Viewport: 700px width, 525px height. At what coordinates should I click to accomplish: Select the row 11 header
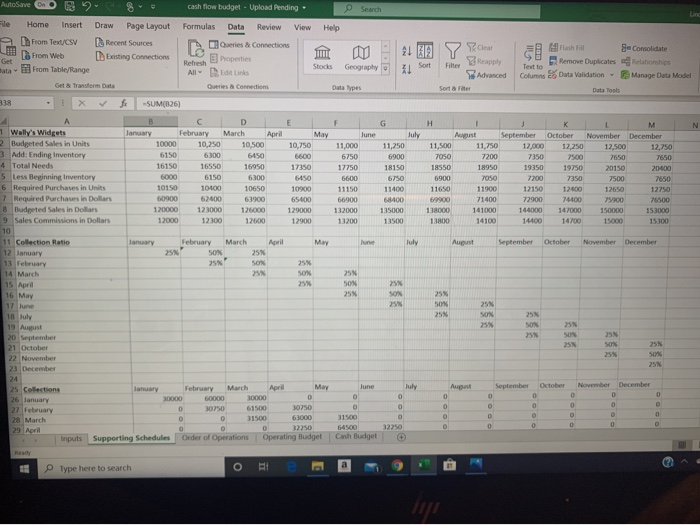(x=6, y=242)
